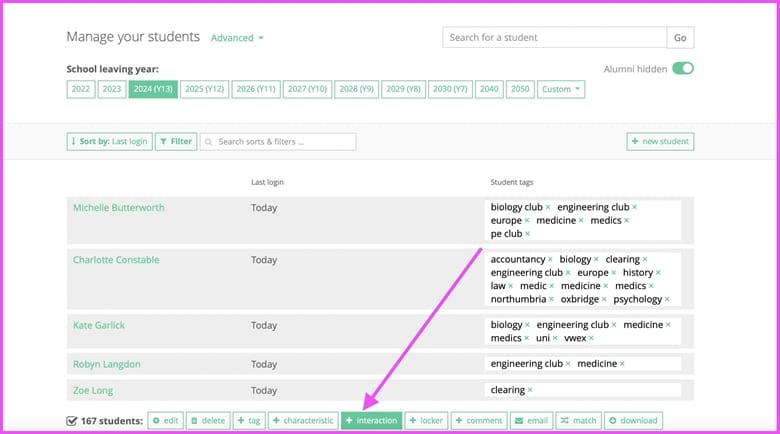Click the match button
This screenshot has width=780, height=434.
click(579, 421)
